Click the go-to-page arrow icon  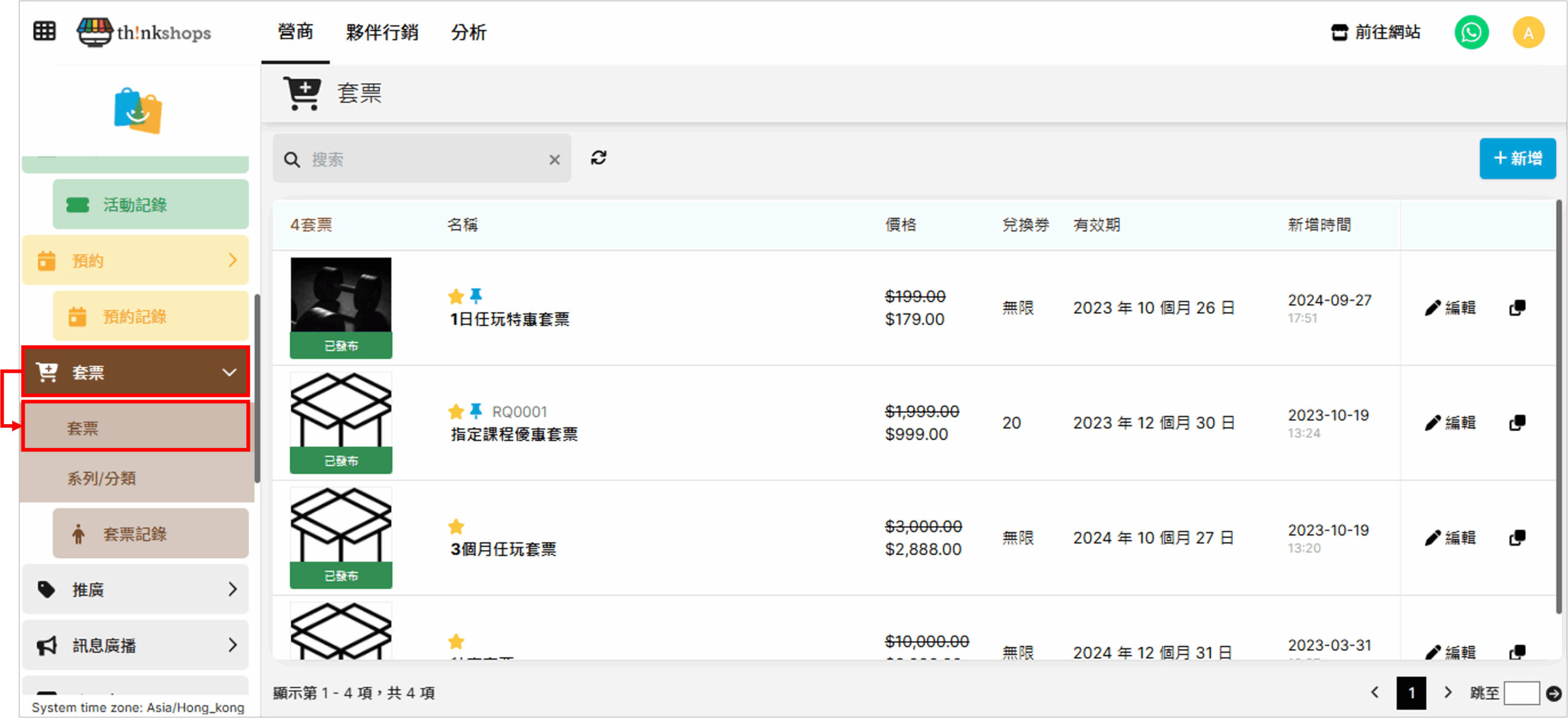coord(1553,693)
